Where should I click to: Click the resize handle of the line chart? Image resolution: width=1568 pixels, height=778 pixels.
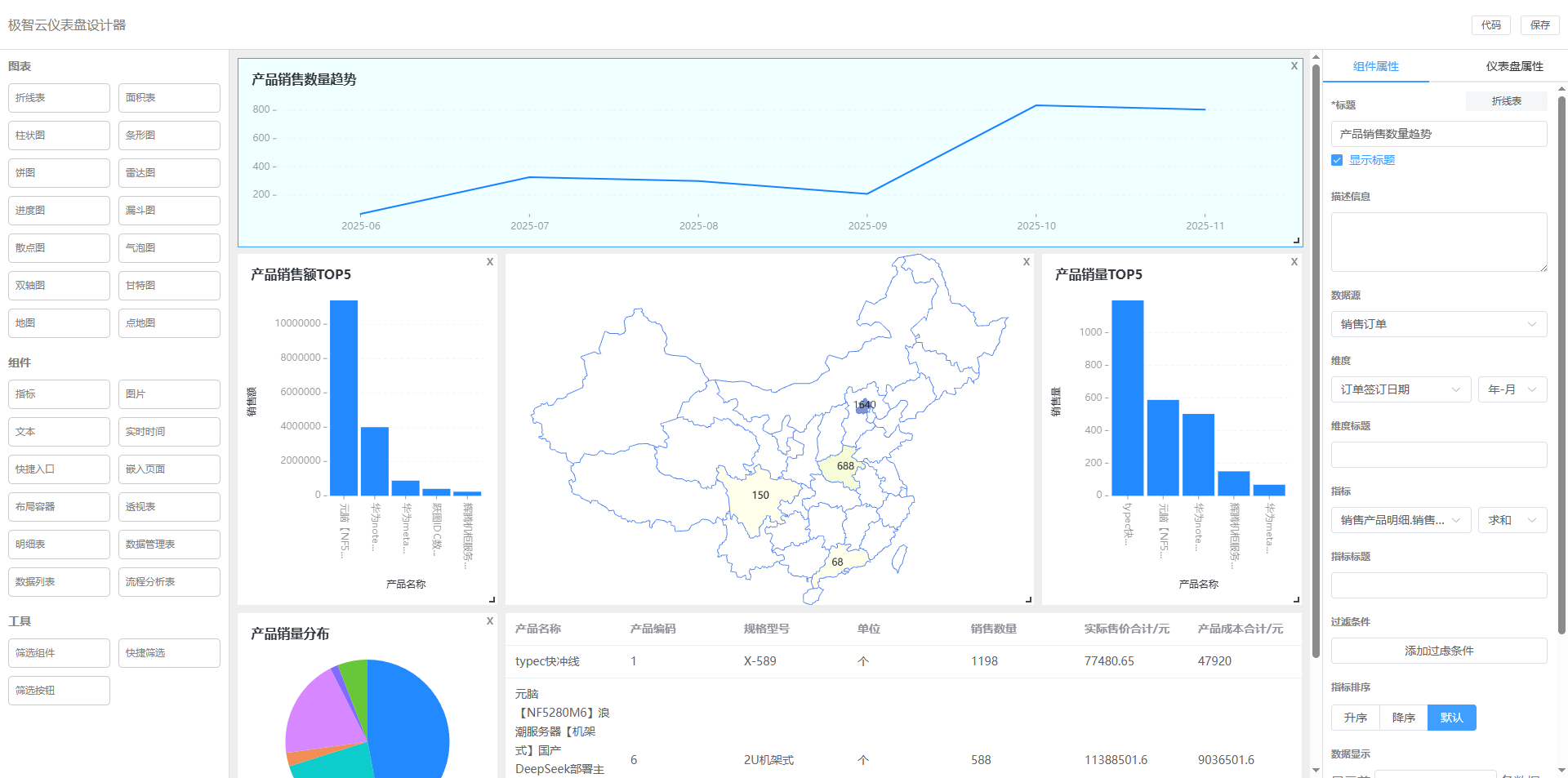1296,240
